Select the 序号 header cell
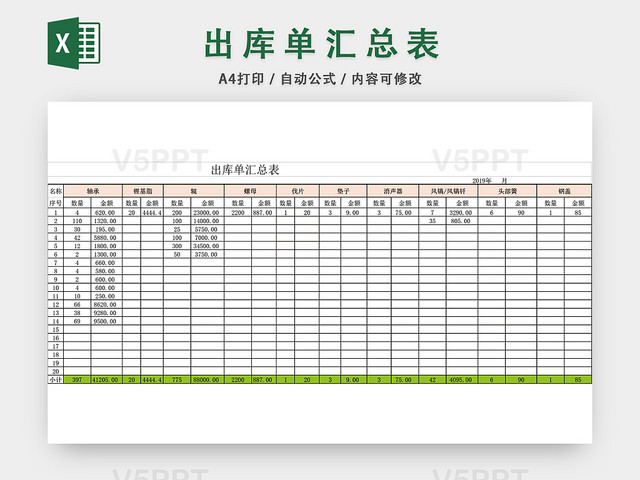640x480 pixels. pyautogui.click(x=56, y=202)
